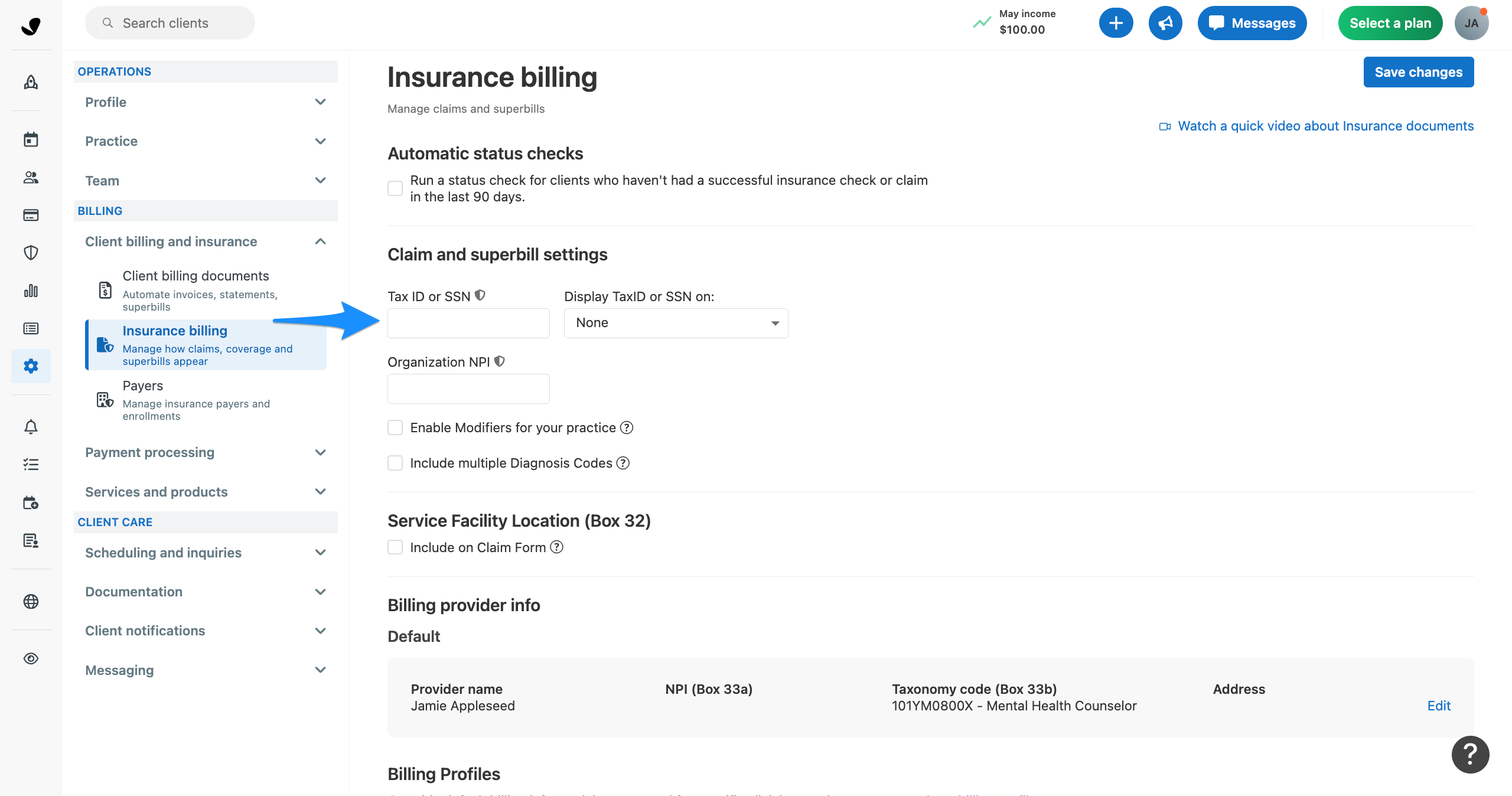Open the rocket getting-started icon

pyautogui.click(x=31, y=82)
